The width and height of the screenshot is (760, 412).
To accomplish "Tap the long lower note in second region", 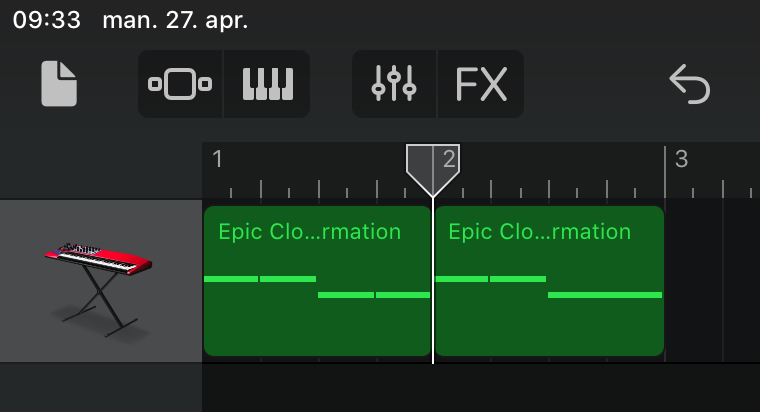I will [605, 295].
